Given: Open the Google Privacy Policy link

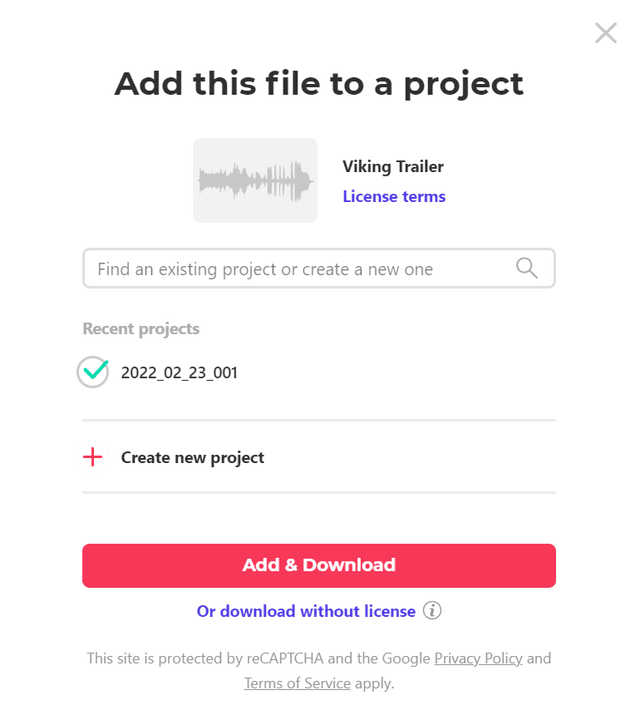Looking at the screenshot, I should (x=478, y=658).
